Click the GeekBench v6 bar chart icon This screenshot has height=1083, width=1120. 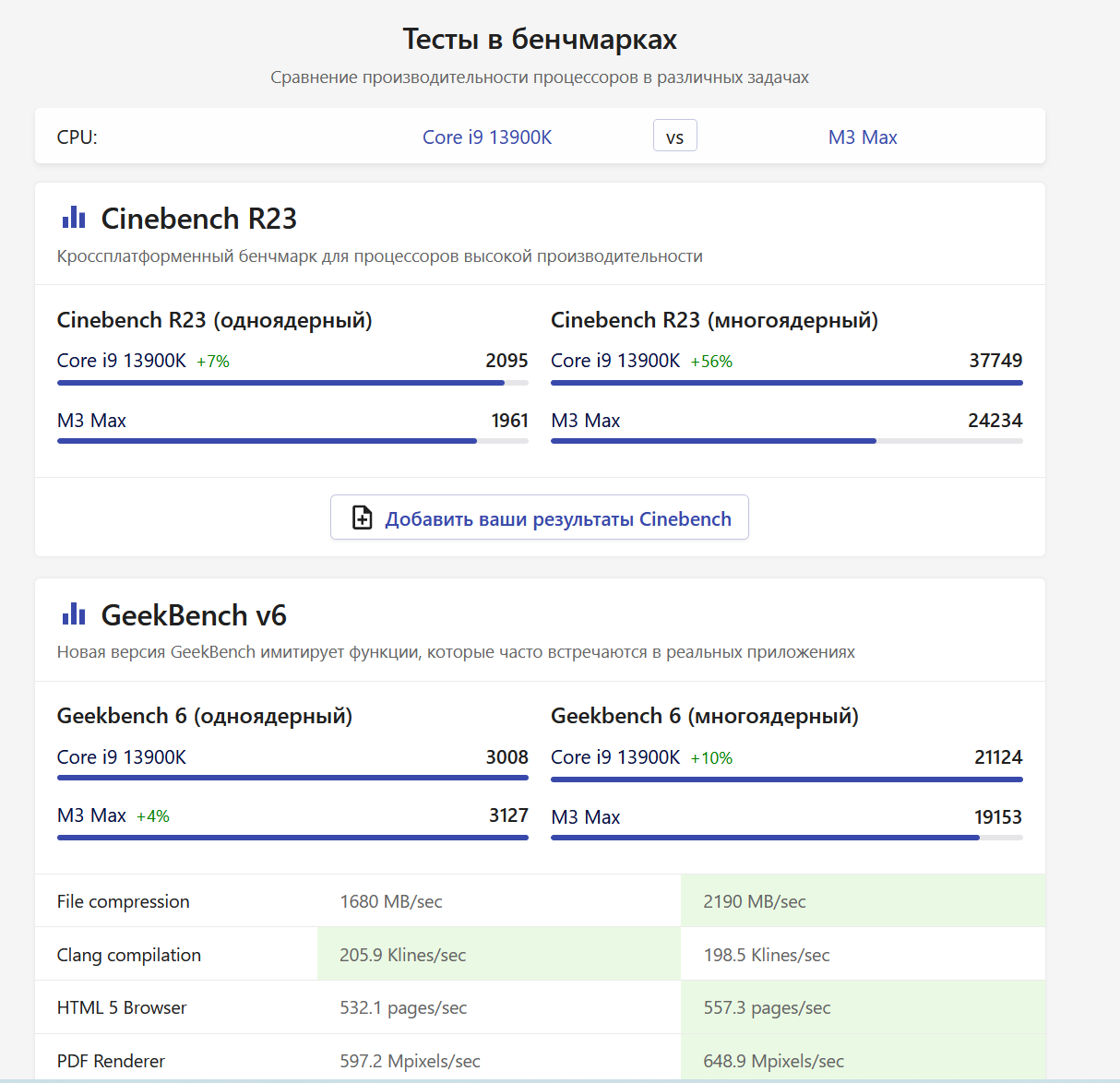tap(74, 614)
